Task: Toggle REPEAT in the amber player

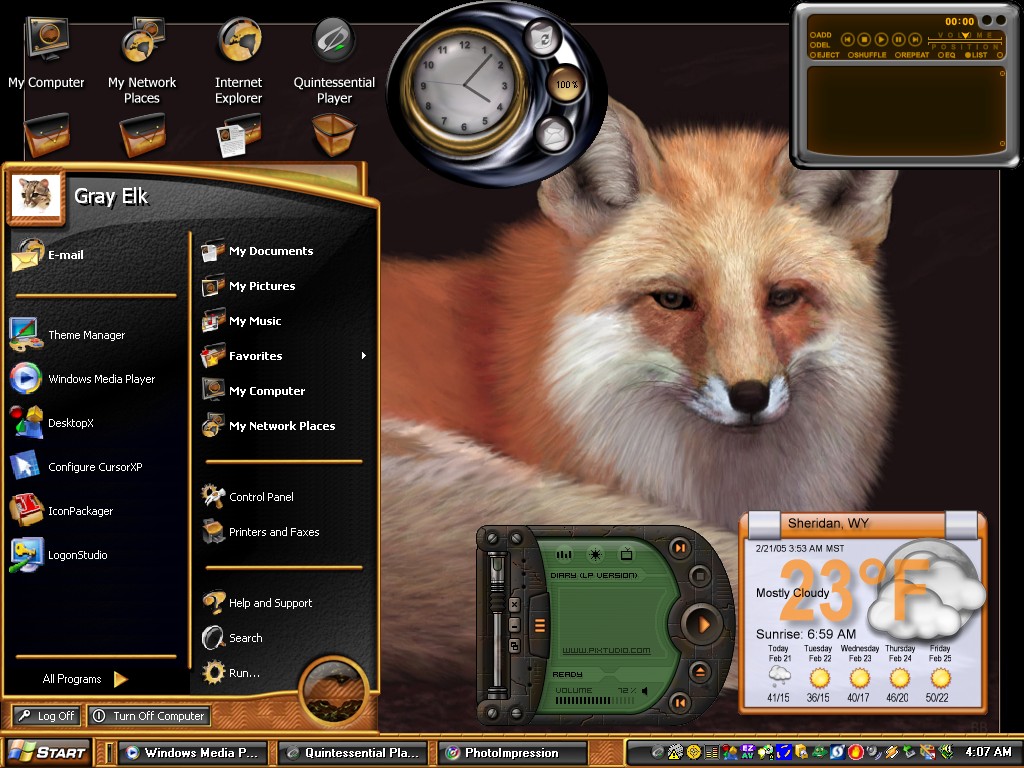Action: [x=912, y=56]
